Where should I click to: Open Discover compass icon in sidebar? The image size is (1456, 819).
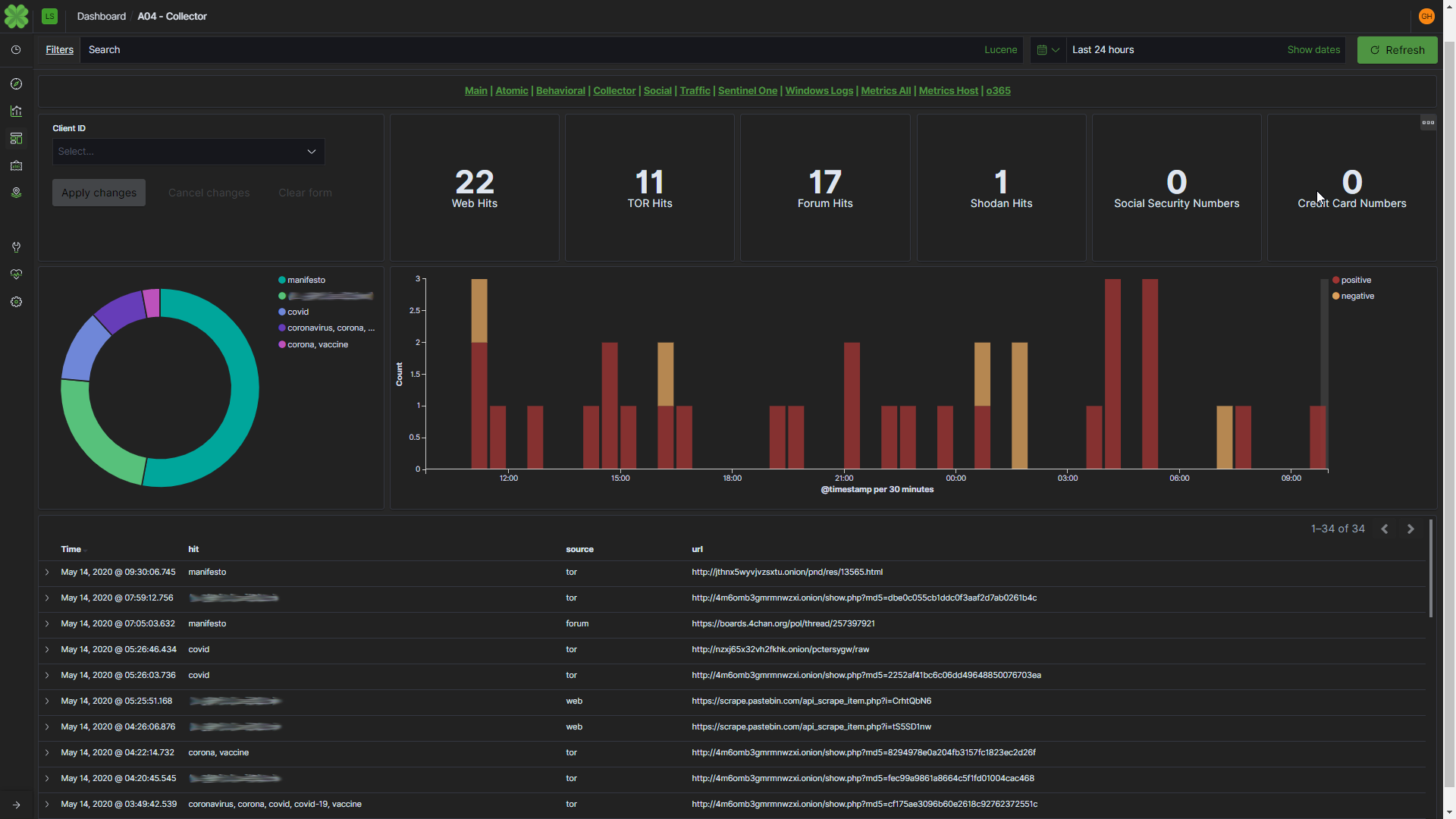tap(16, 83)
